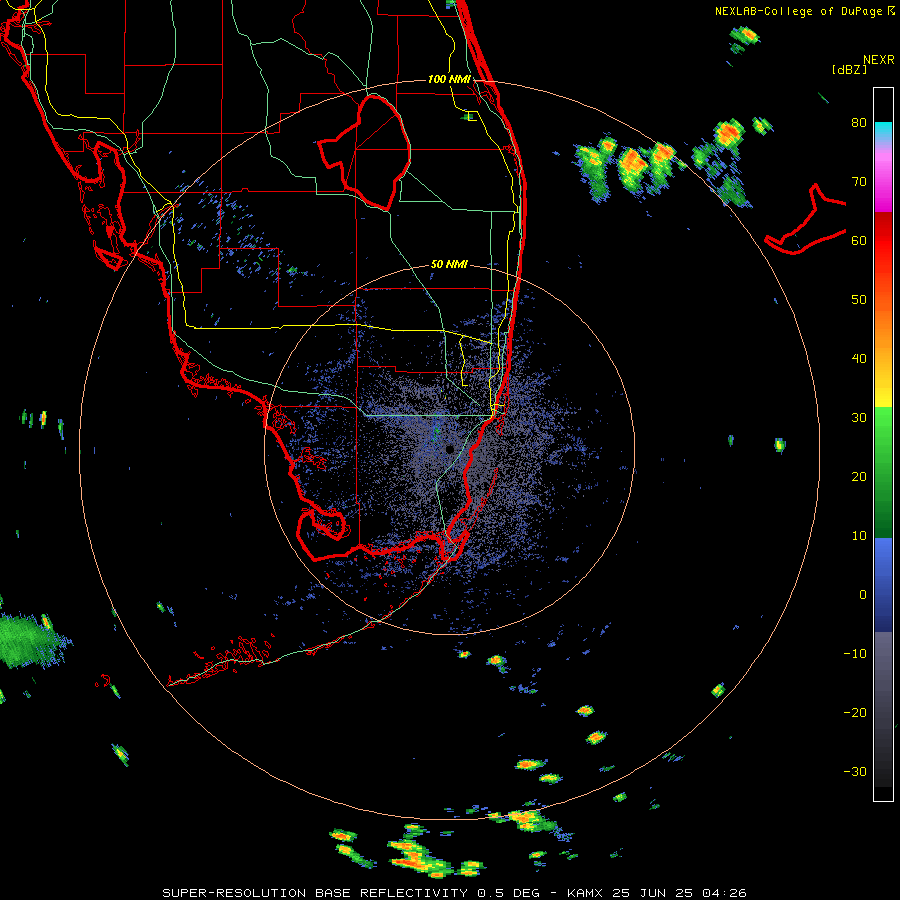The height and width of the screenshot is (900, 900).
Task: Select the "40" value on dBZ scale
Action: [859, 359]
